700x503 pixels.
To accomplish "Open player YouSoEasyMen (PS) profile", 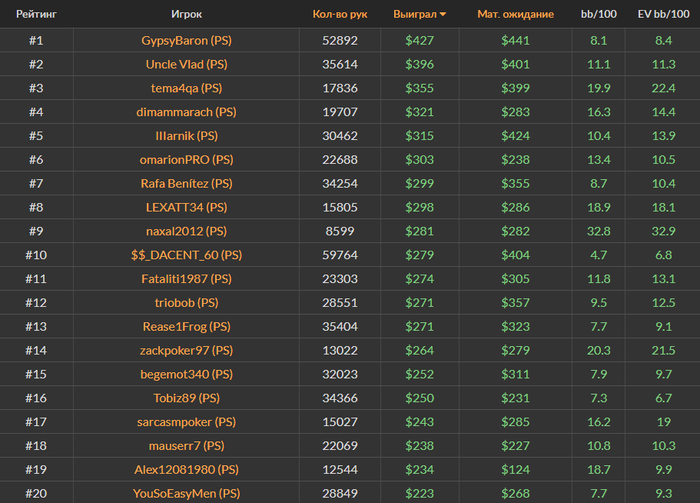I will tap(187, 494).
